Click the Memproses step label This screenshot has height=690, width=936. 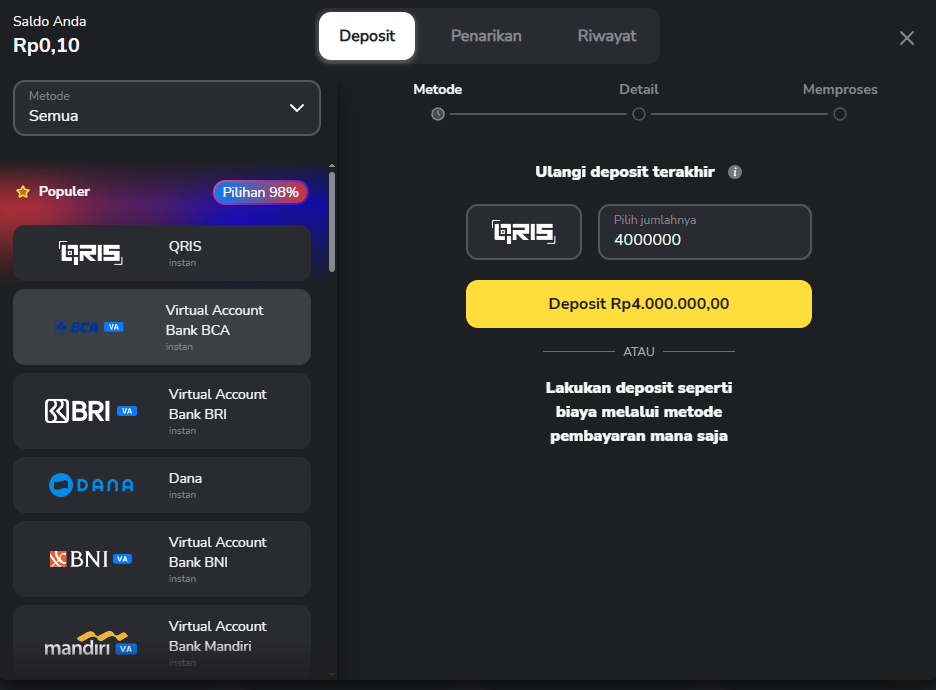tap(840, 90)
